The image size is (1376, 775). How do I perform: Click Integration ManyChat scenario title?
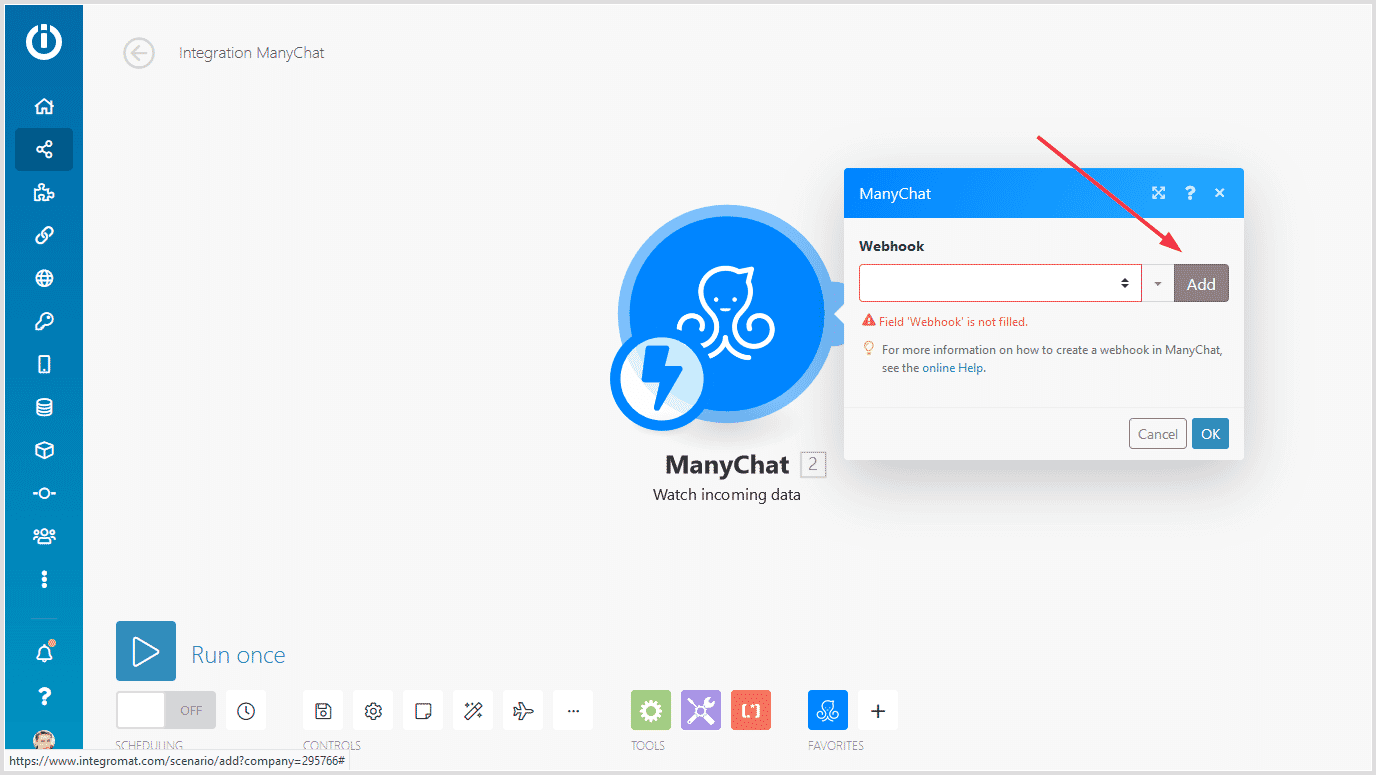point(252,53)
